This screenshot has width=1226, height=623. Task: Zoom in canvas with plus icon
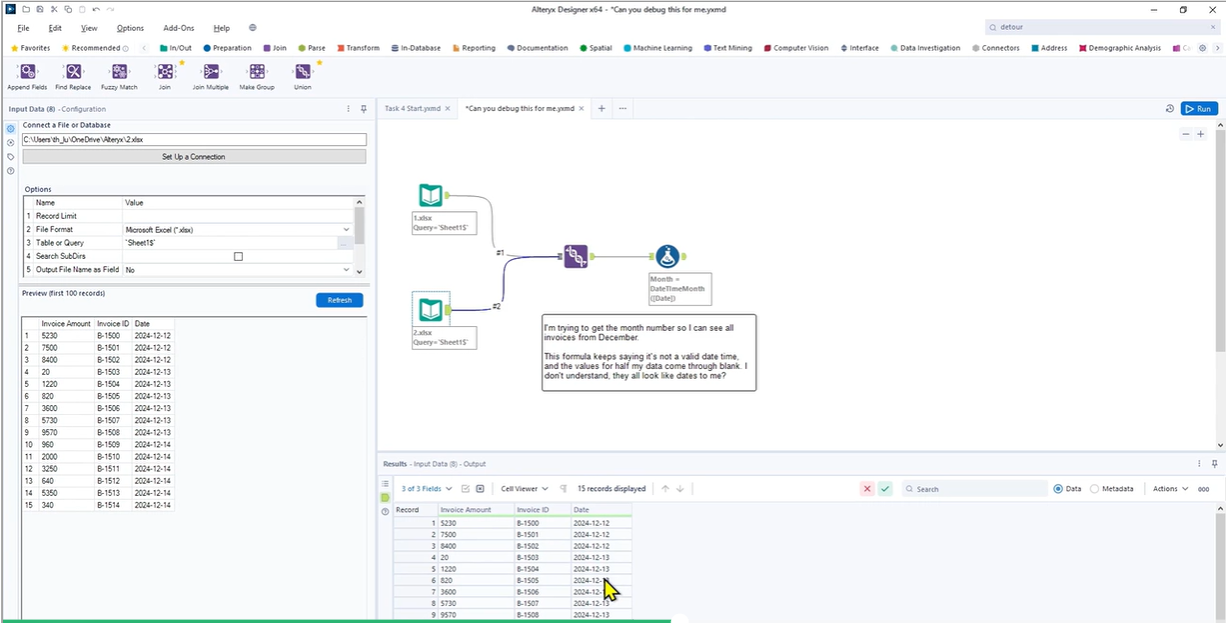[x=1201, y=134]
